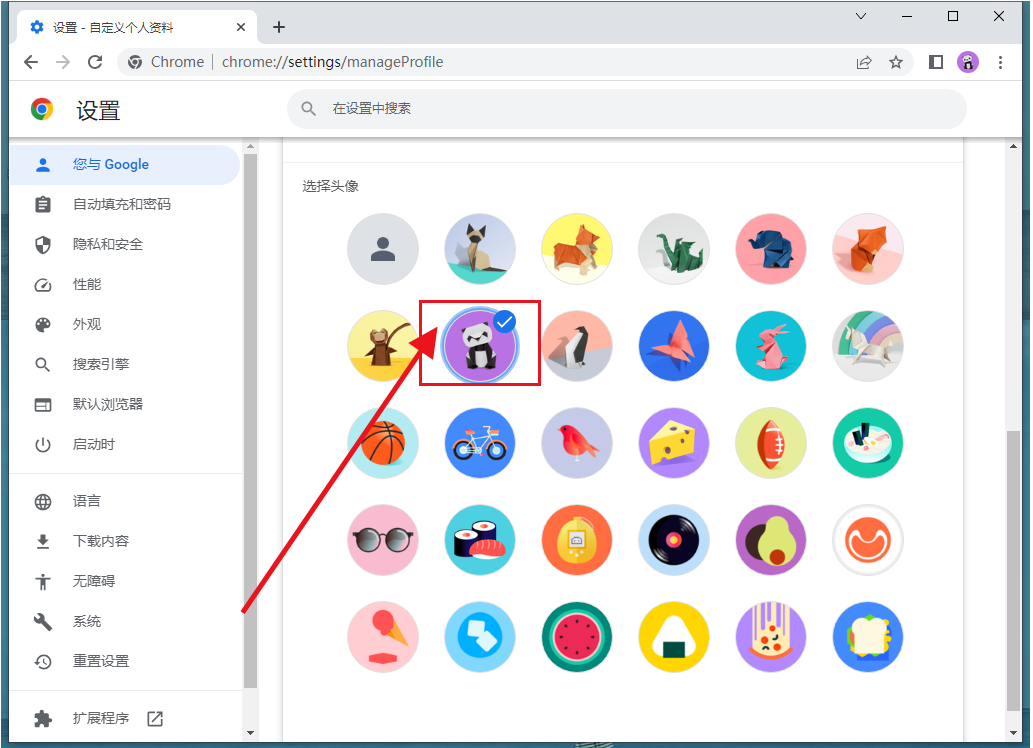Bookmark this page with the star icon
The image size is (1033, 748).
(896, 62)
